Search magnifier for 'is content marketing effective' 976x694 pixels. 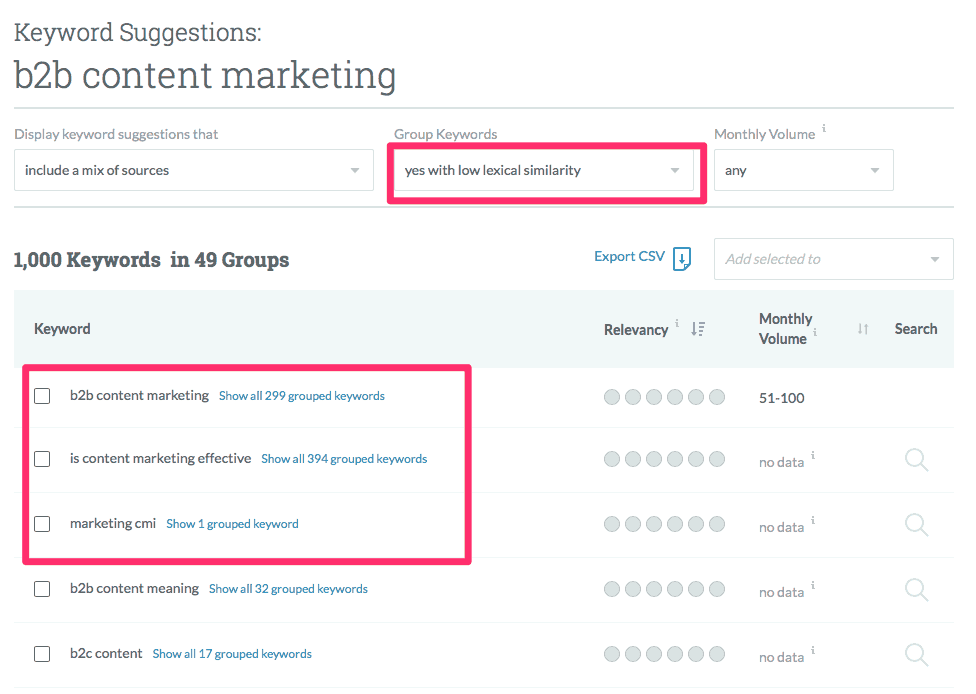[x=916, y=460]
